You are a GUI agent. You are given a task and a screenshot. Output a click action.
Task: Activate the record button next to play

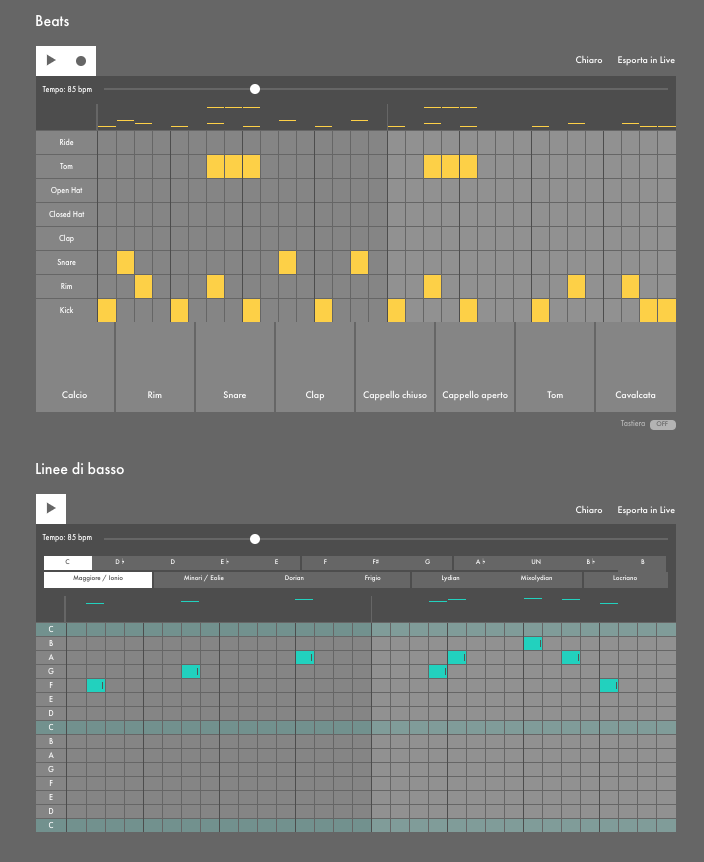81,60
